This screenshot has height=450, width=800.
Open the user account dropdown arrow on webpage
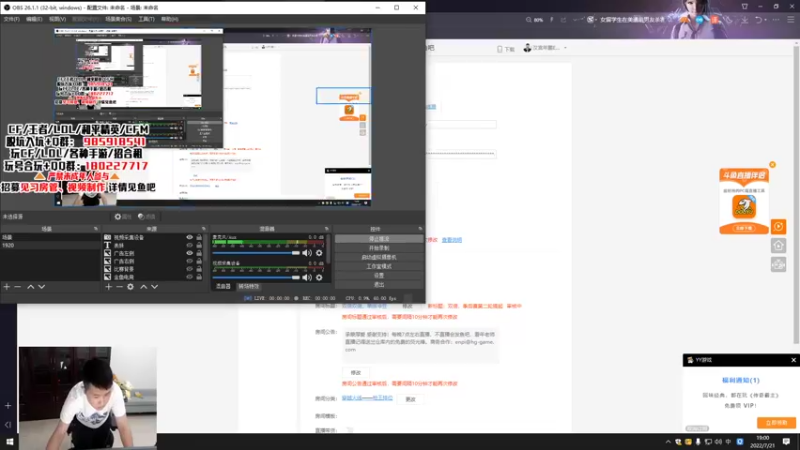click(x=565, y=48)
